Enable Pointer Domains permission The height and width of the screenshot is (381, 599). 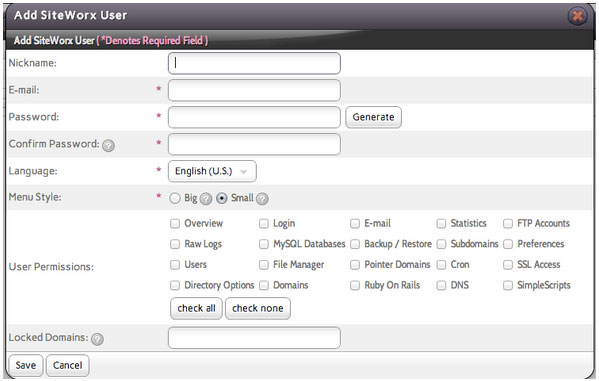[x=355, y=265]
